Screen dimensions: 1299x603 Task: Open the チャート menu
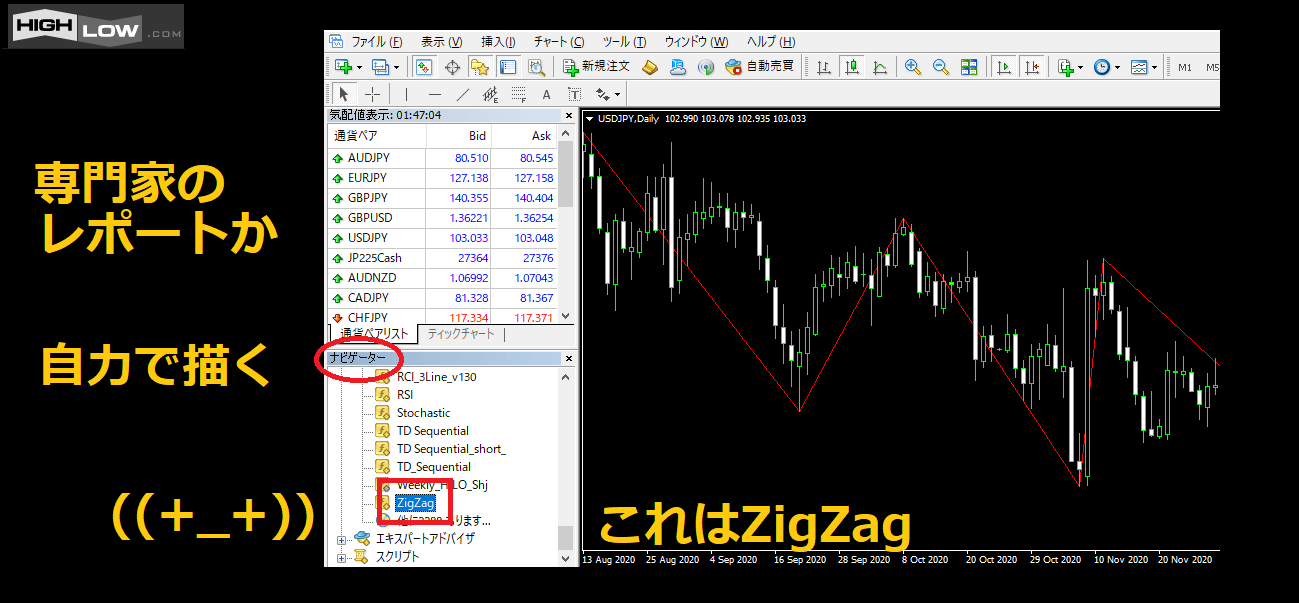click(x=558, y=41)
